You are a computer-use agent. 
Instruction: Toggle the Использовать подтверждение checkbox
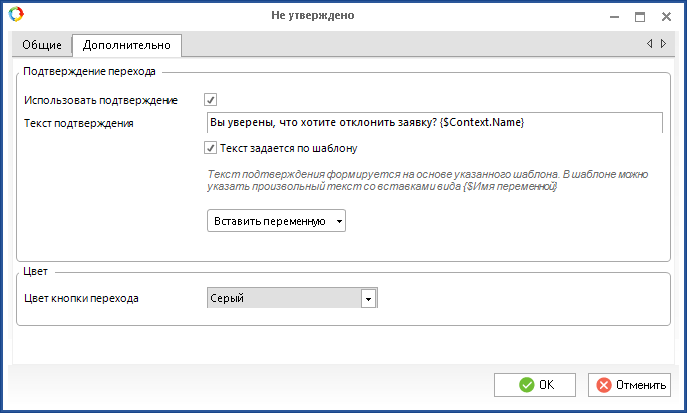210,100
